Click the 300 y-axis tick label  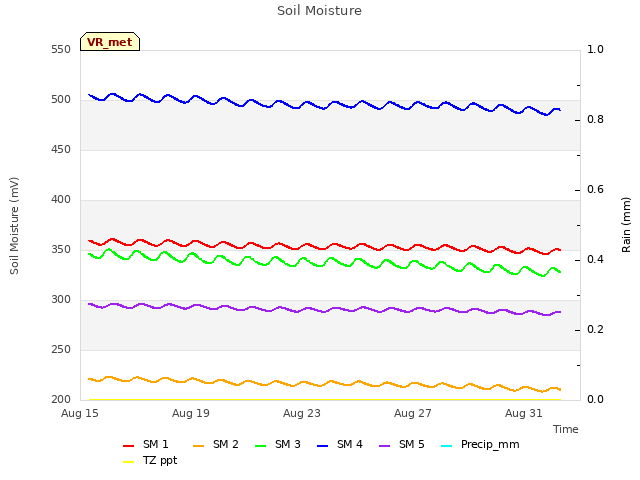coord(61,300)
